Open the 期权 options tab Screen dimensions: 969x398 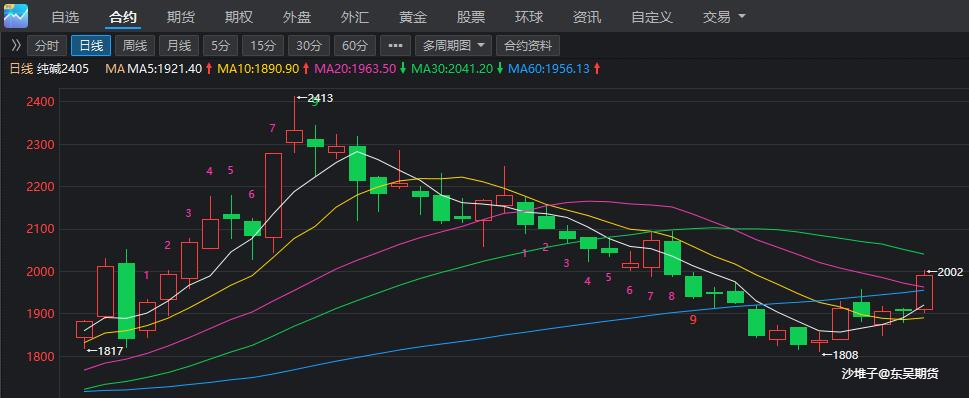[239, 17]
